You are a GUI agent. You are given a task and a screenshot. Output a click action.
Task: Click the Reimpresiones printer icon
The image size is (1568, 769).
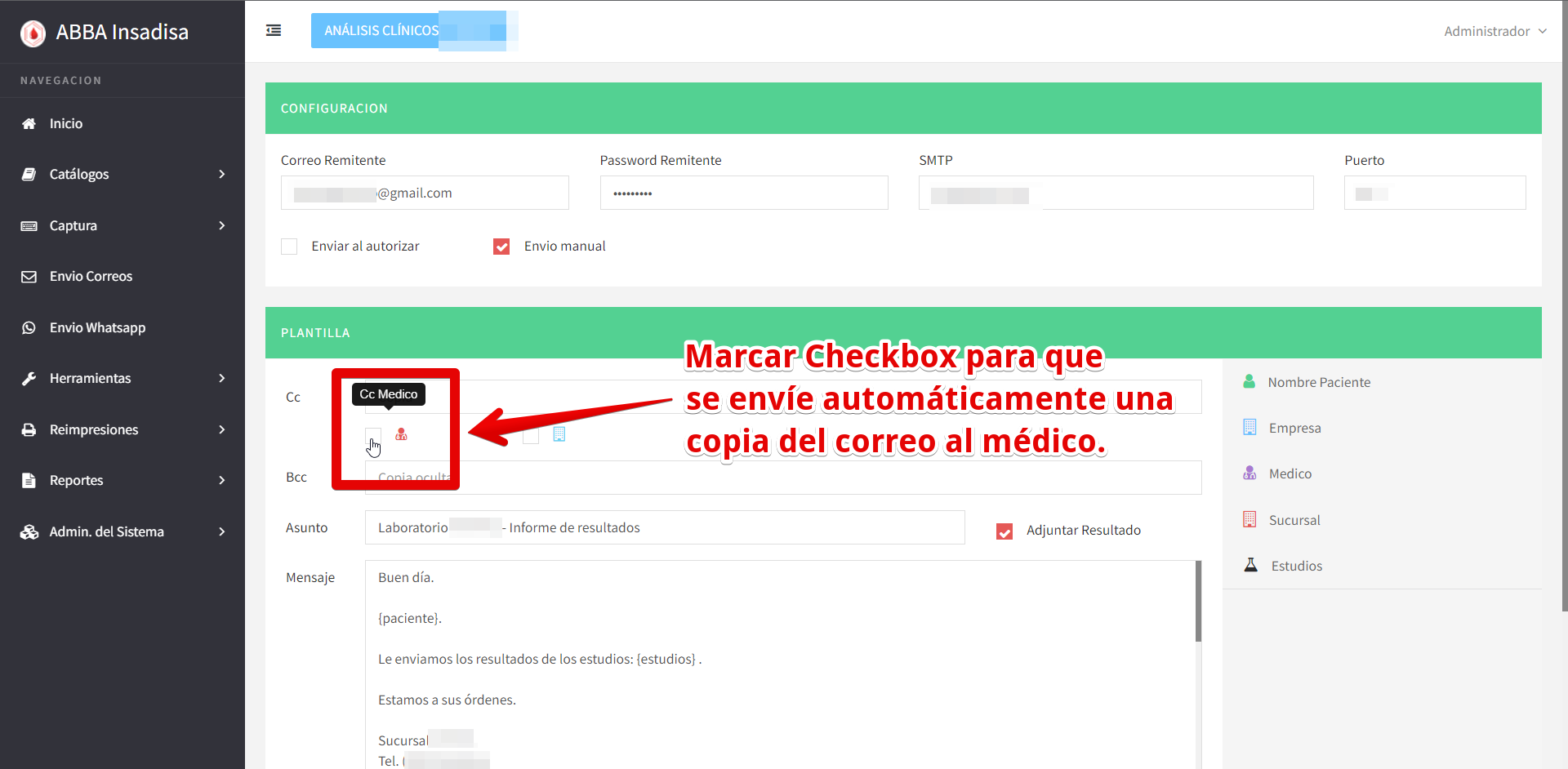point(29,430)
